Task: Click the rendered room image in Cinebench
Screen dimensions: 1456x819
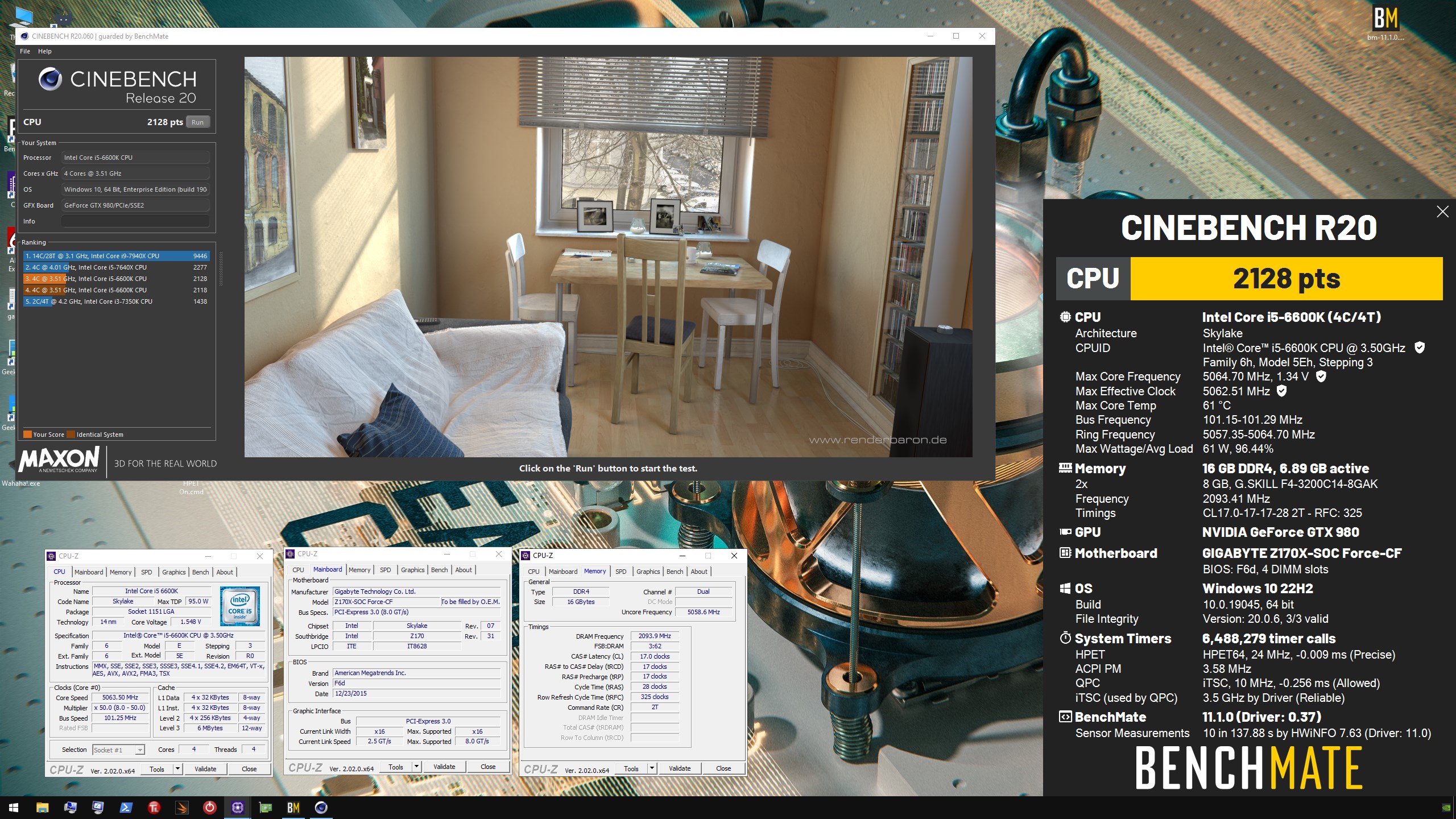Action: [x=608, y=257]
